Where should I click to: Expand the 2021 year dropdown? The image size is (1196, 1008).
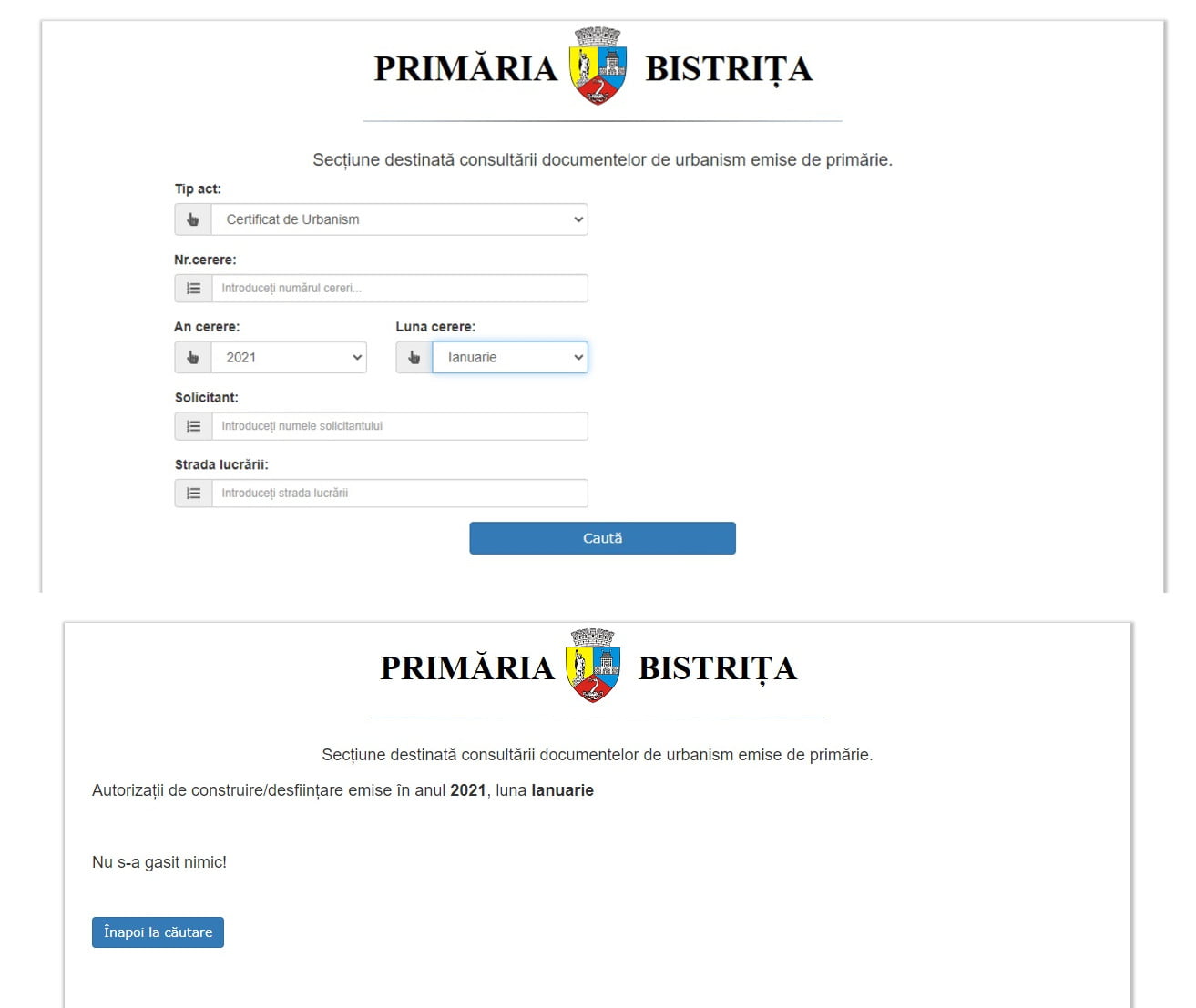click(x=290, y=358)
